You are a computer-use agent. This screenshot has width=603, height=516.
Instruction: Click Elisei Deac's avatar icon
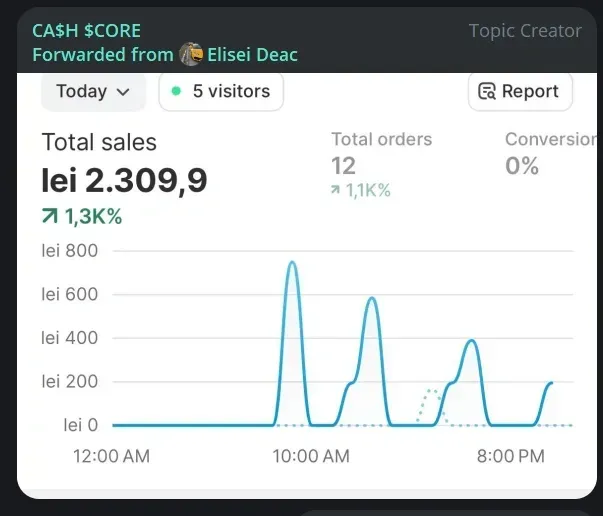(x=191, y=54)
